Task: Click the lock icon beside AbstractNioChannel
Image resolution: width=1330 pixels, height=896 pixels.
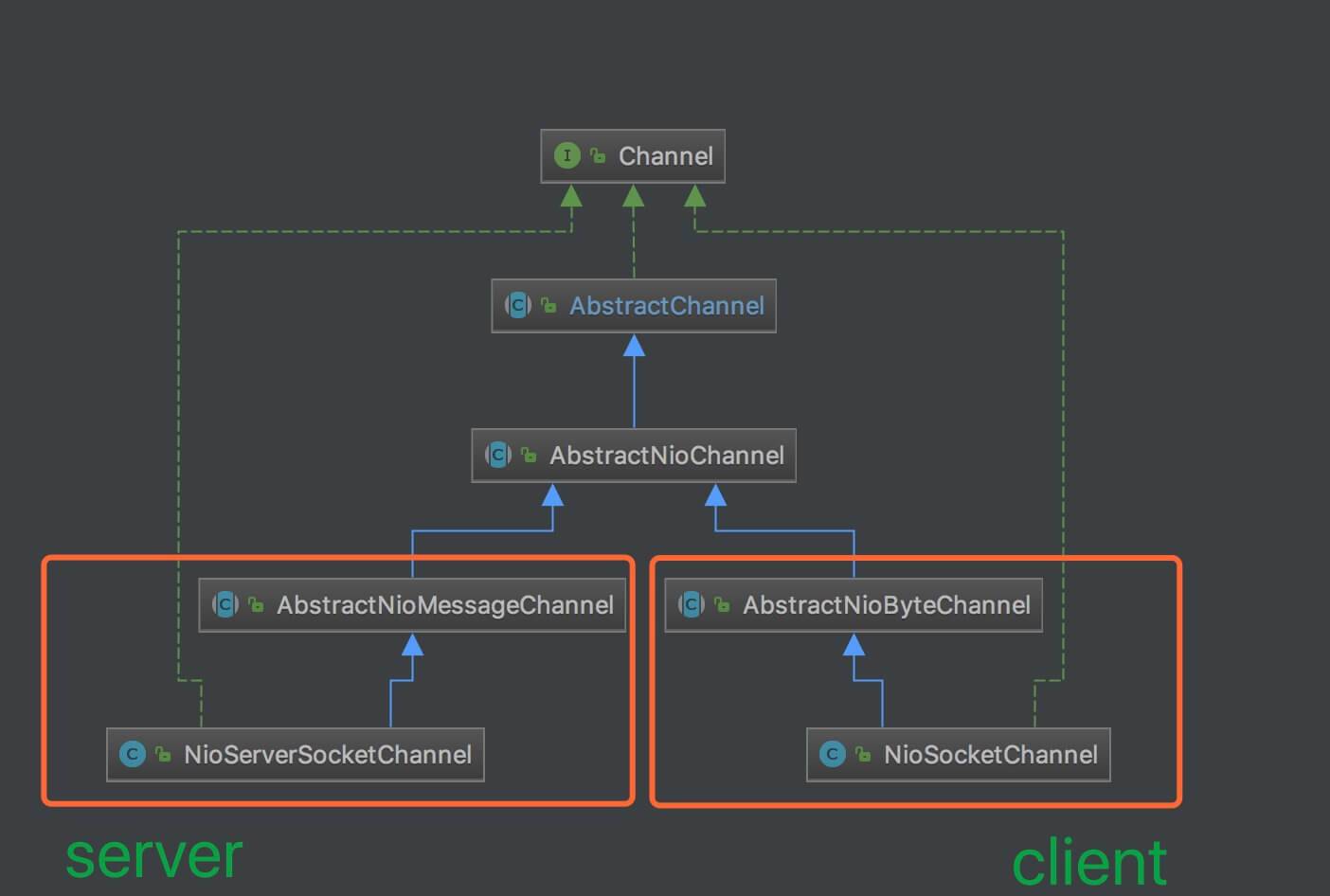Action: (x=529, y=455)
